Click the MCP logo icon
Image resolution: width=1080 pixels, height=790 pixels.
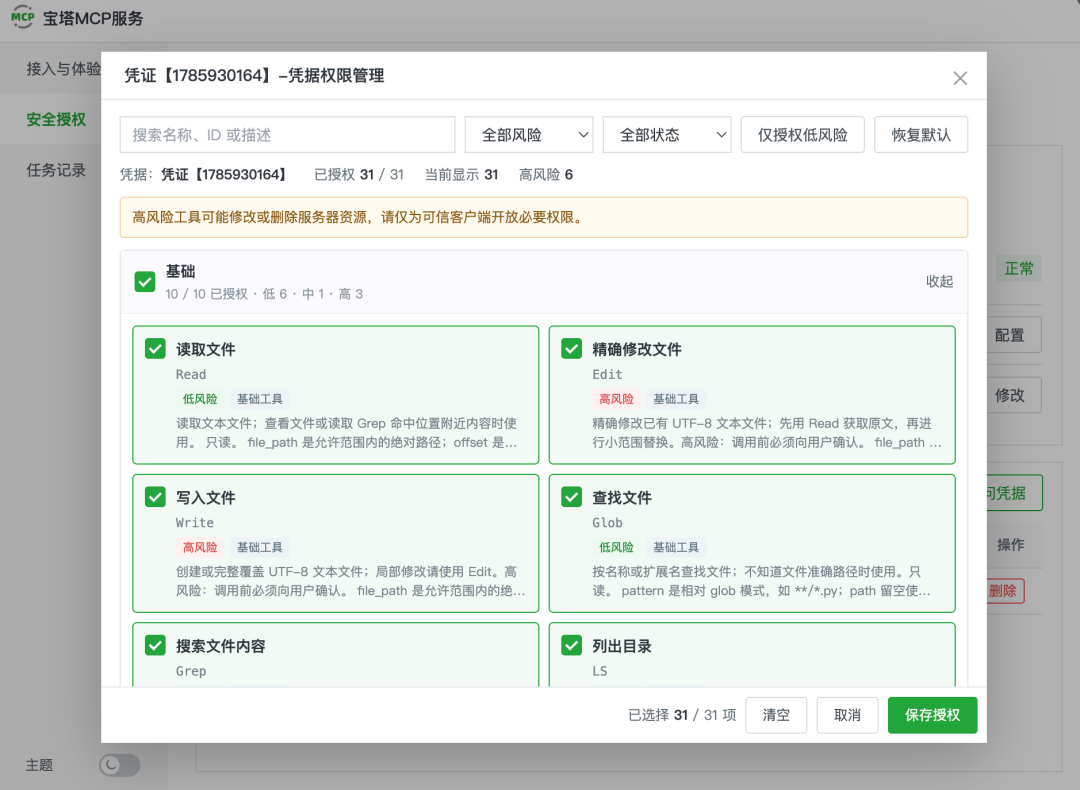[22, 17]
